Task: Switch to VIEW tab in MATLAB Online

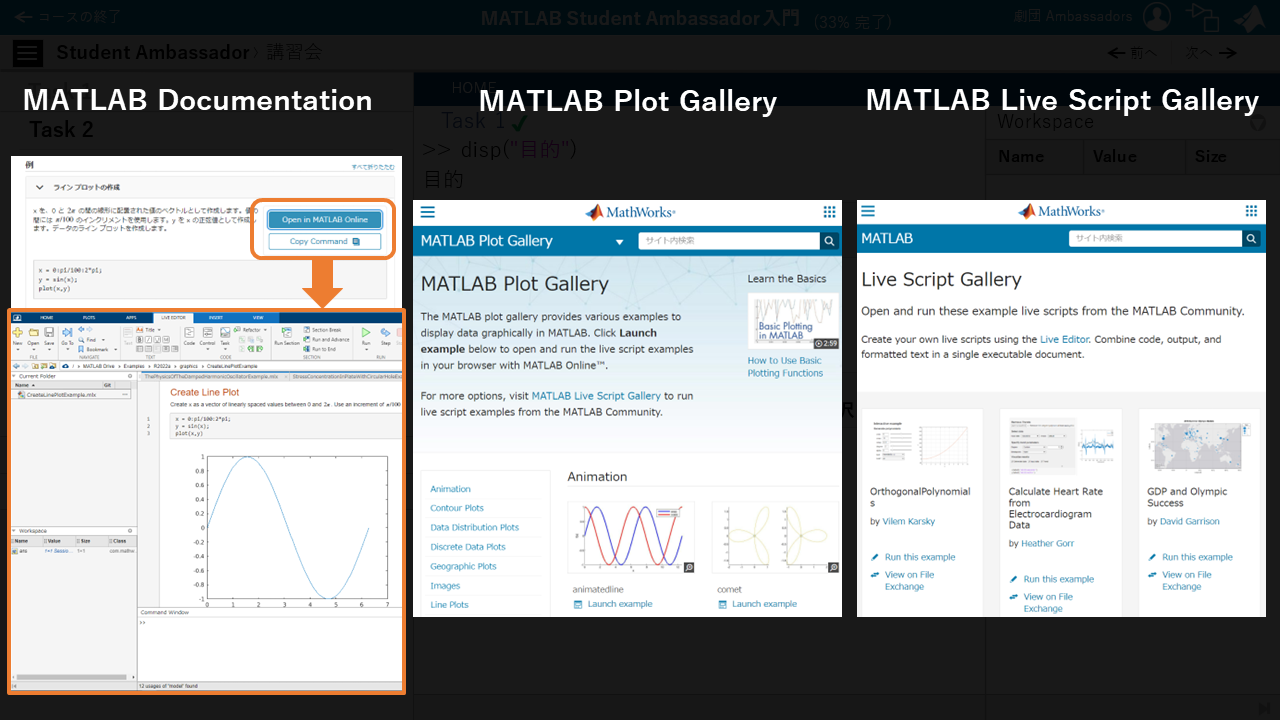Action: (258, 318)
